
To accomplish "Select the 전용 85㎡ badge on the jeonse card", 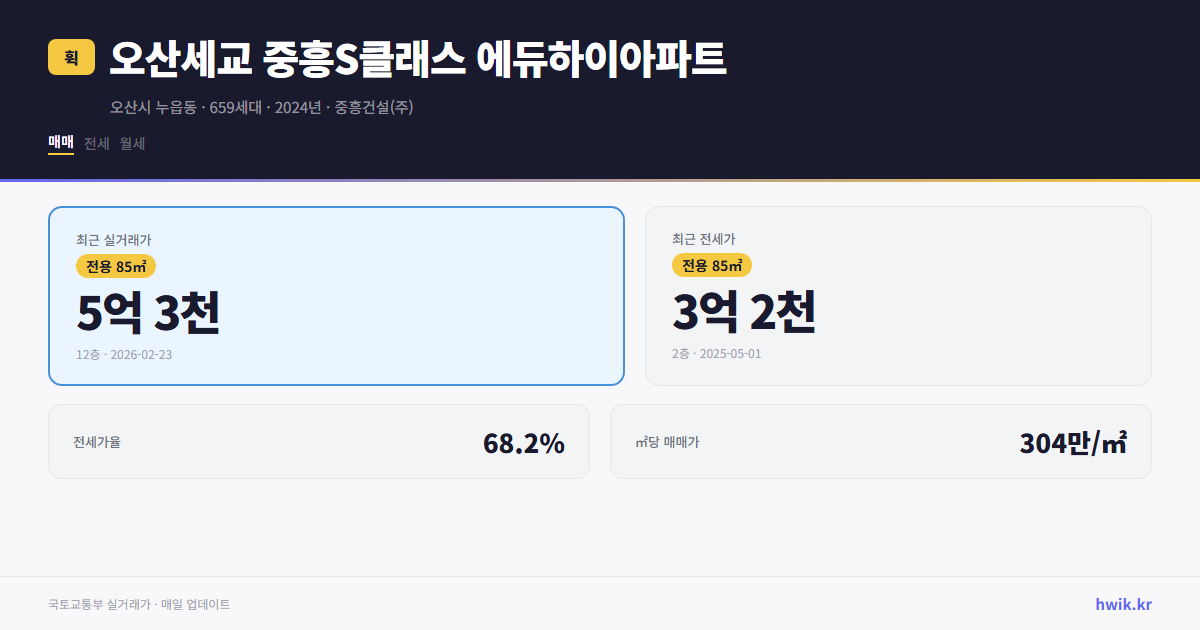I will coord(713,265).
